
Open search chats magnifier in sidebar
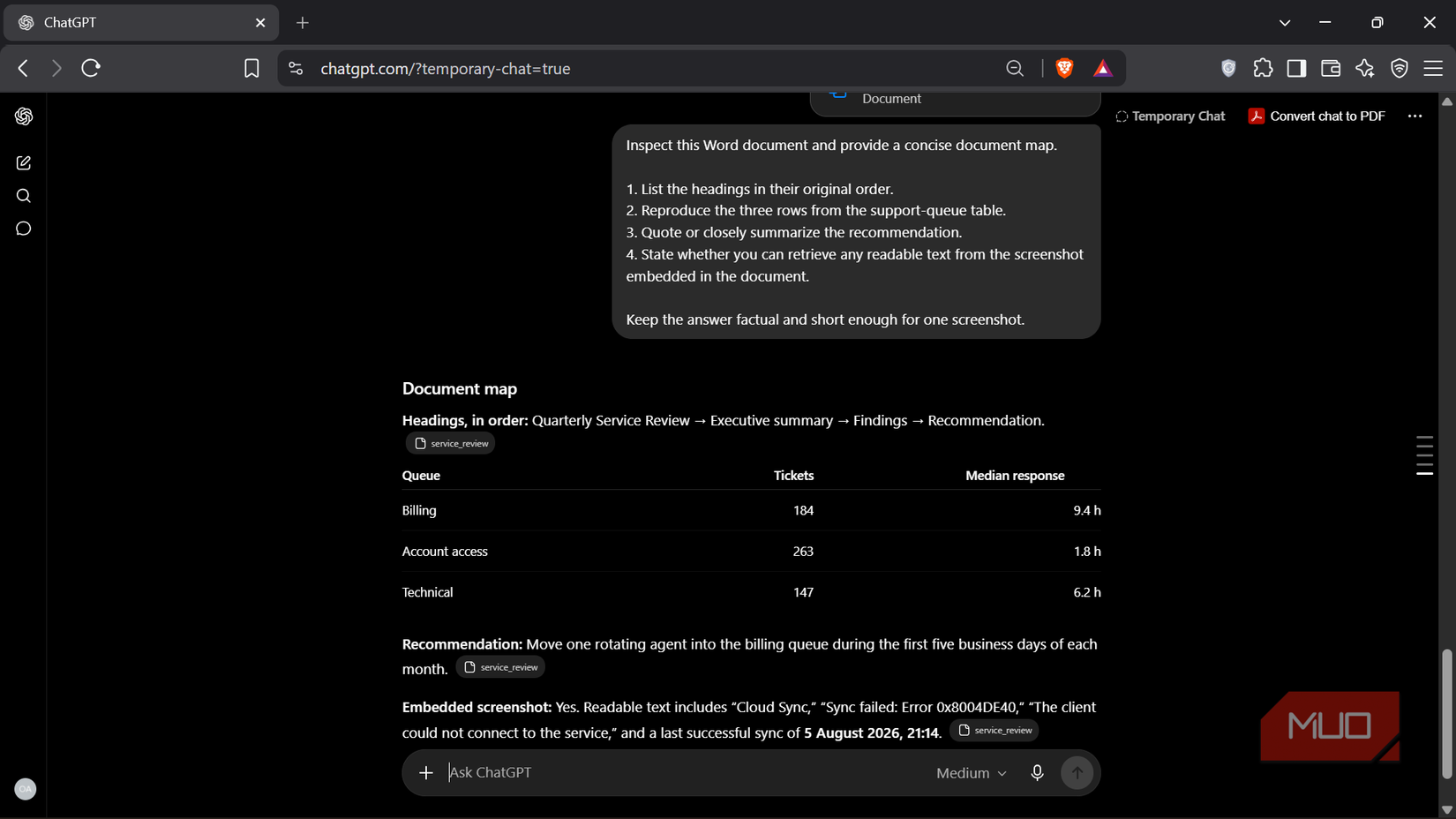click(x=24, y=196)
